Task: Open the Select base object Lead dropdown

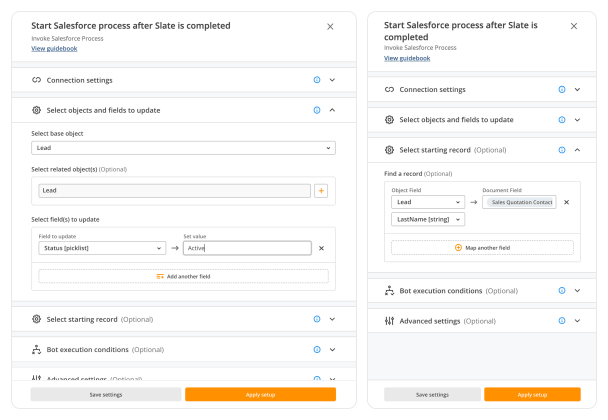Action: (x=183, y=148)
